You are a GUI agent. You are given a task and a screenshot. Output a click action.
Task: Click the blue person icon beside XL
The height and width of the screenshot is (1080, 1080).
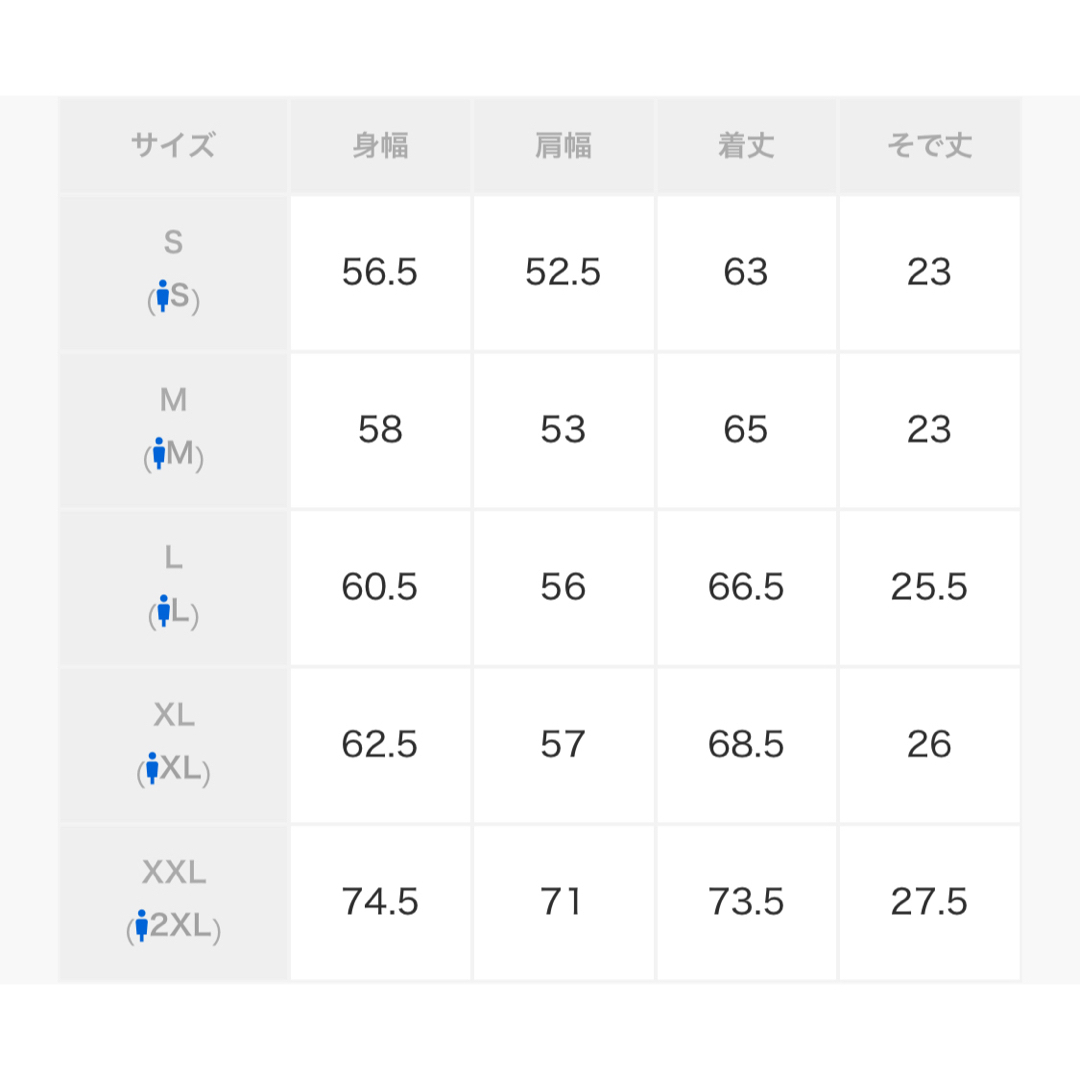[152, 769]
